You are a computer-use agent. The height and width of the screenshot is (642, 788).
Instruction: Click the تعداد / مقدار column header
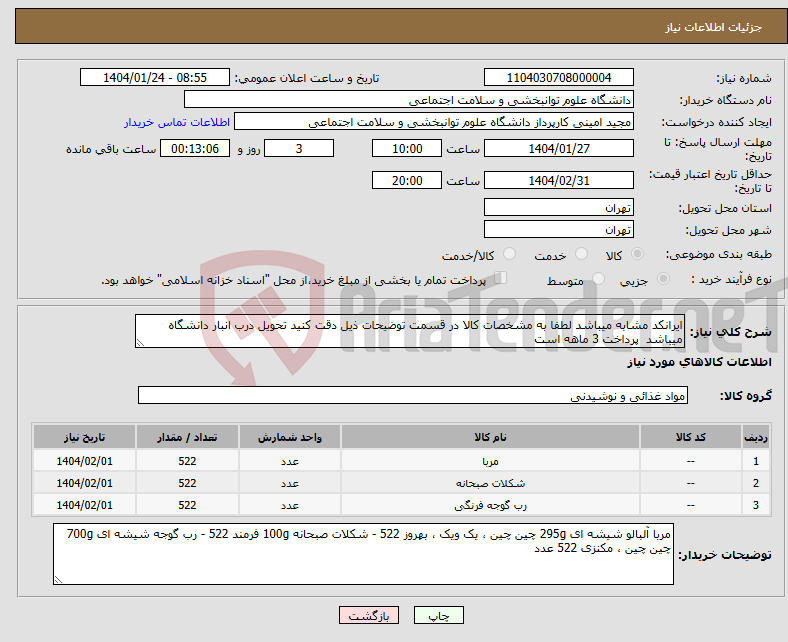[x=187, y=437]
